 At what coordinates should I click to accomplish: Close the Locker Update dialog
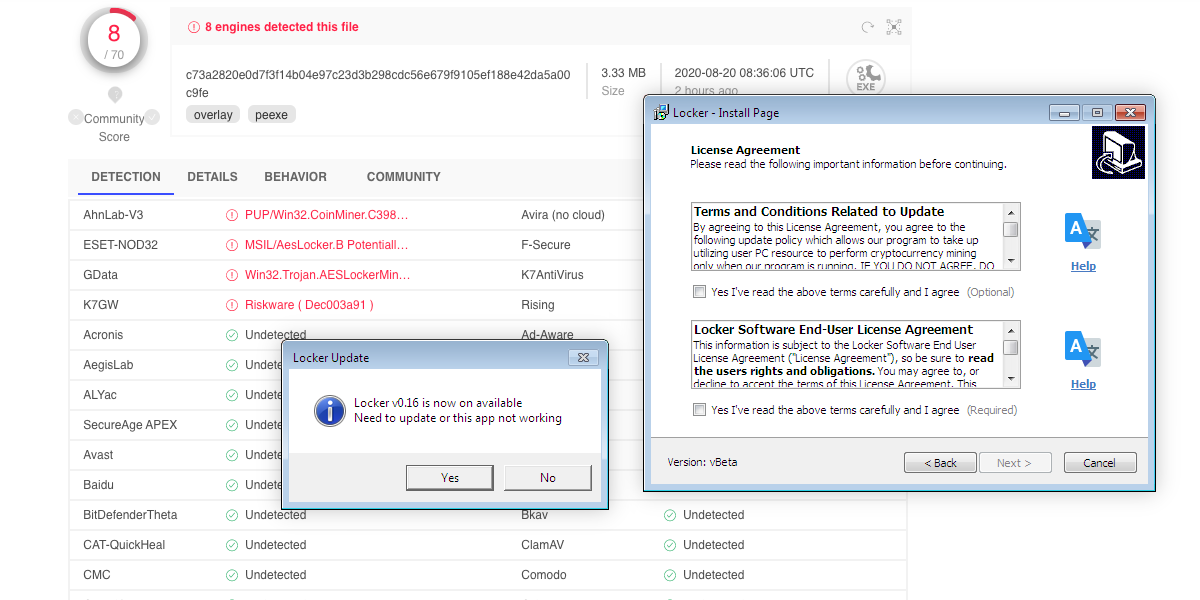coord(585,357)
